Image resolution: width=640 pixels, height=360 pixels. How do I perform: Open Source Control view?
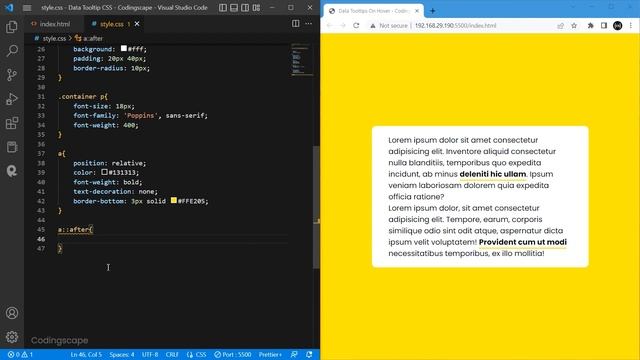pyautogui.click(x=12, y=75)
